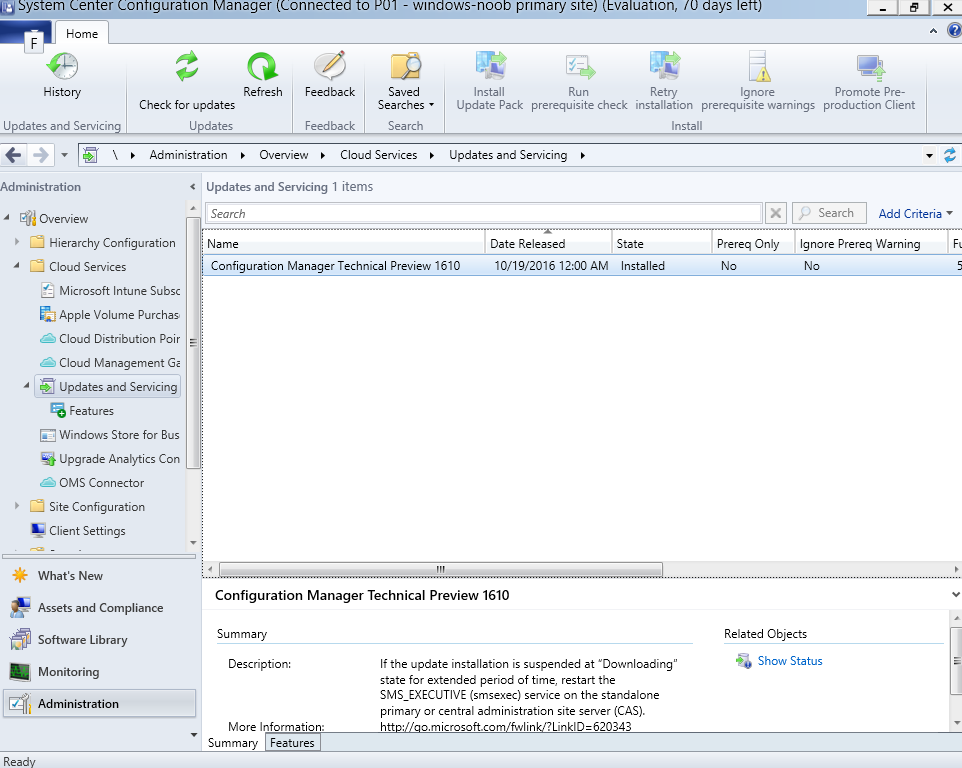Open What's New workspace
Screen dimensions: 962x768
(x=99, y=575)
